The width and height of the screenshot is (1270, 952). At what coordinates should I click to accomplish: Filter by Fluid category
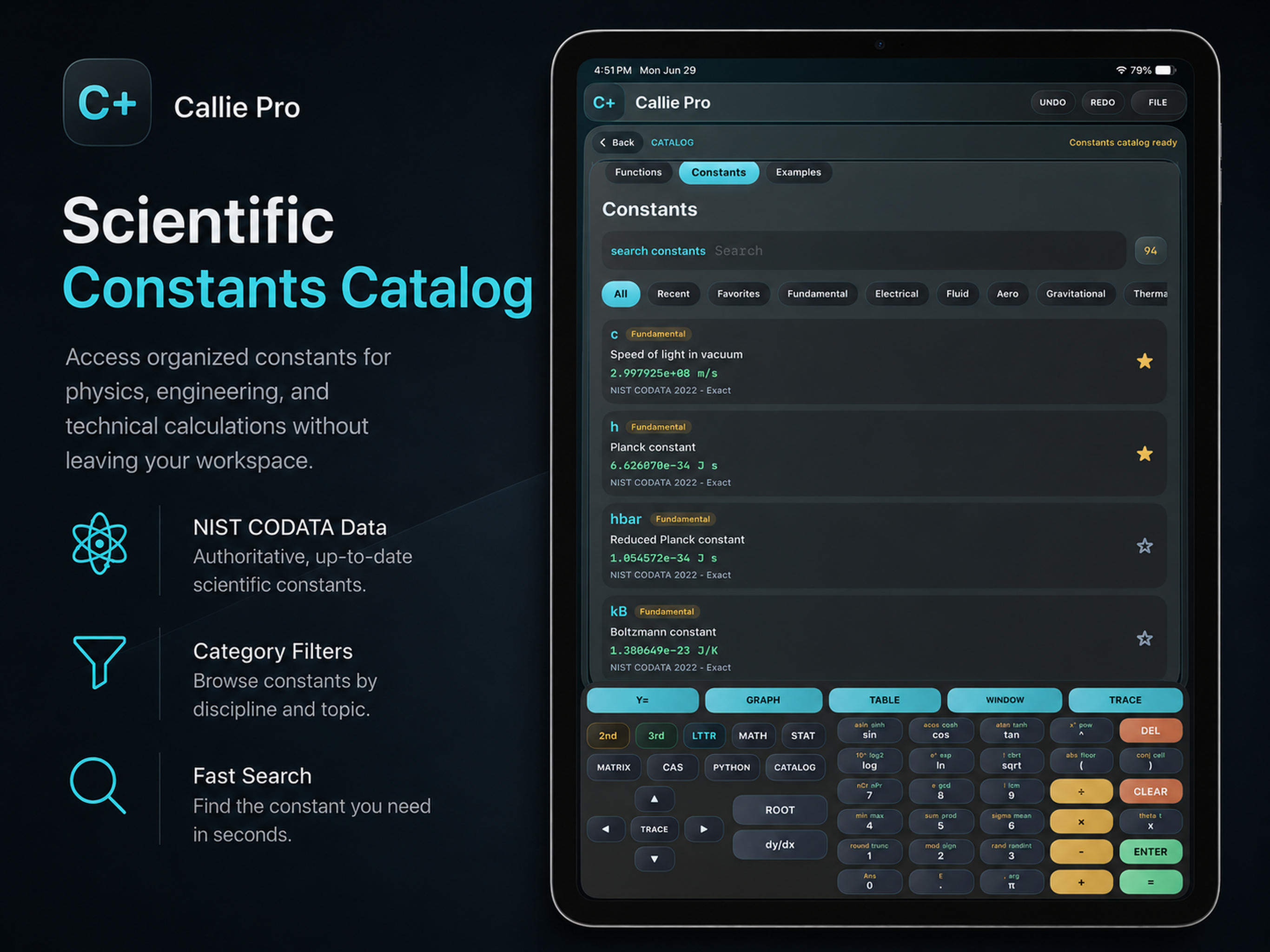(957, 294)
